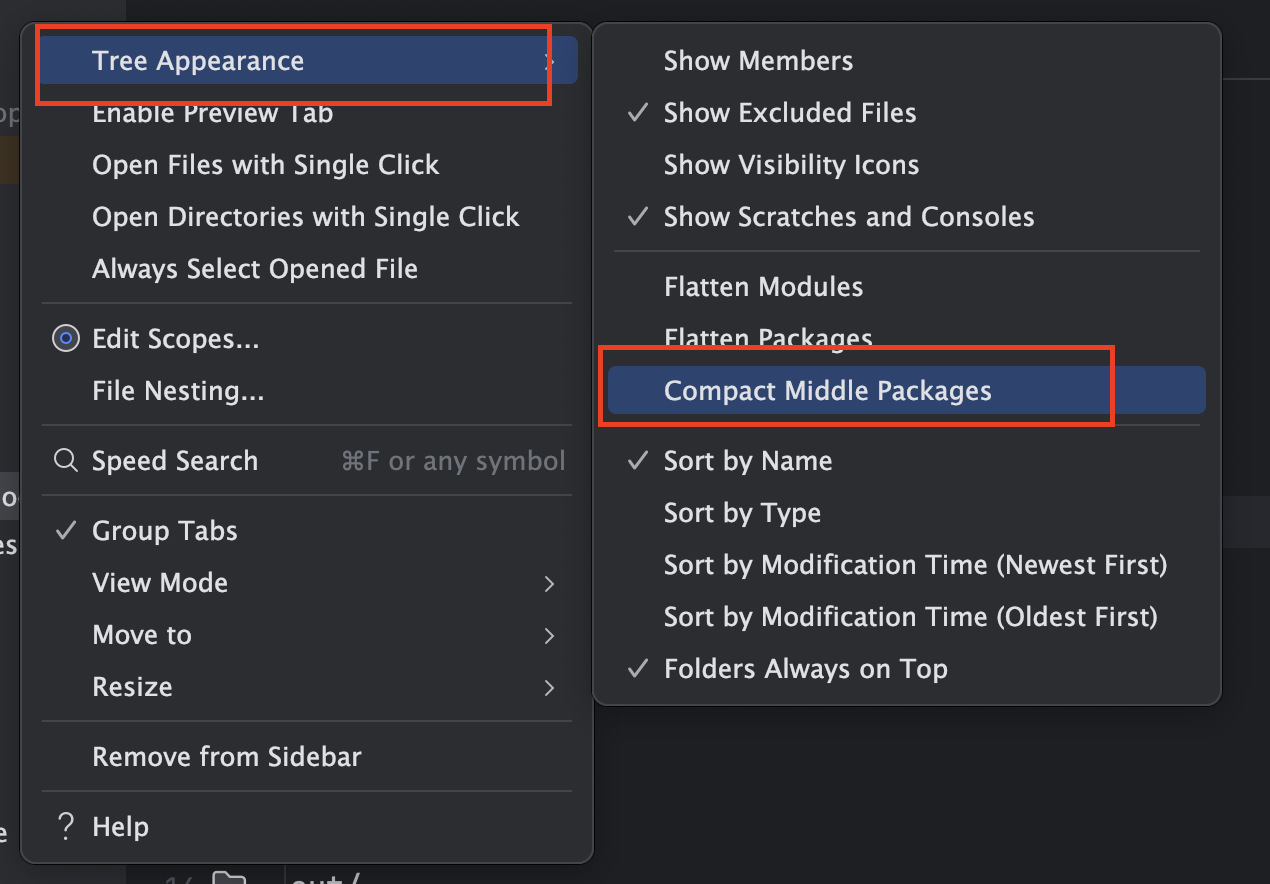Choose Compact Middle Packages
Screen dimensions: 1270x884
[827, 391]
